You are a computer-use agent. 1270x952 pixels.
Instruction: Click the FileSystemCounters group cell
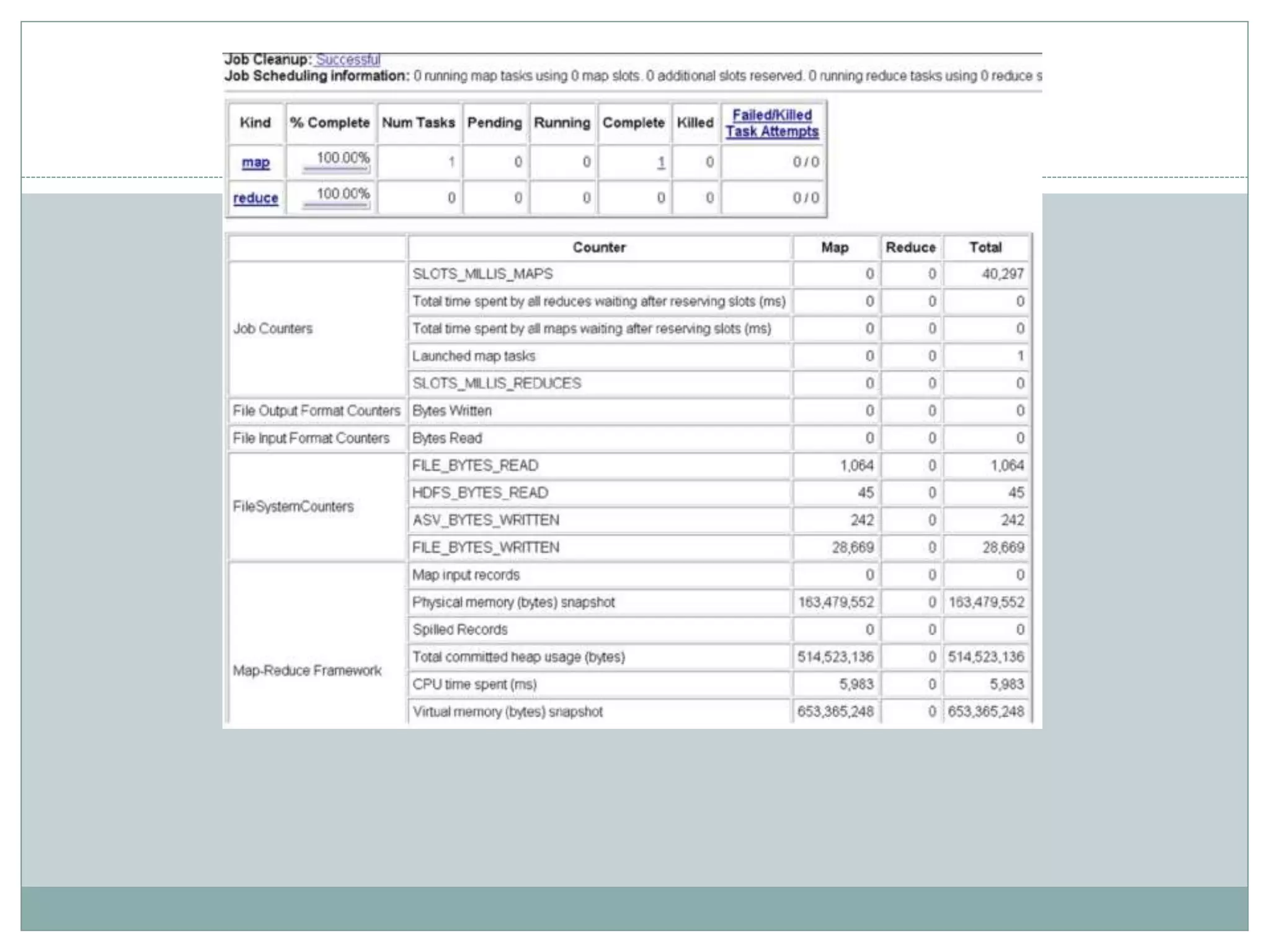(x=293, y=506)
